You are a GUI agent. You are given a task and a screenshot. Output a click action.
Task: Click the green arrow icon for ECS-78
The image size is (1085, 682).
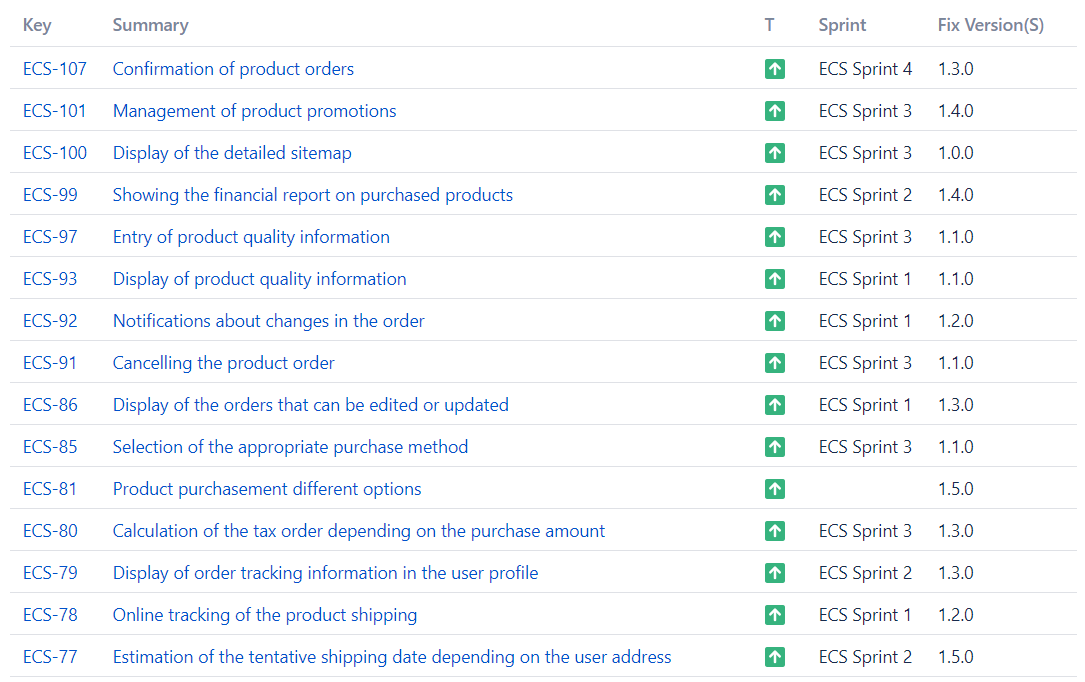point(774,615)
